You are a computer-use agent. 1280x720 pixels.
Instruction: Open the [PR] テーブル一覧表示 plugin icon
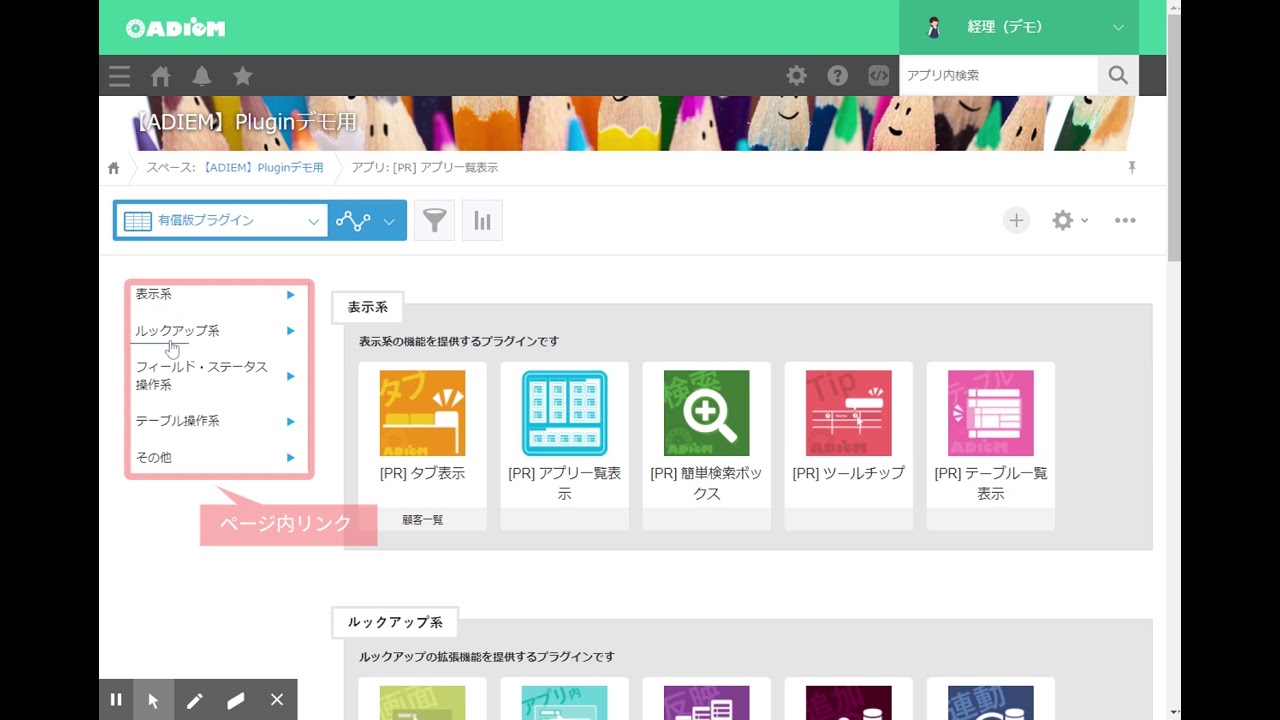(990, 413)
